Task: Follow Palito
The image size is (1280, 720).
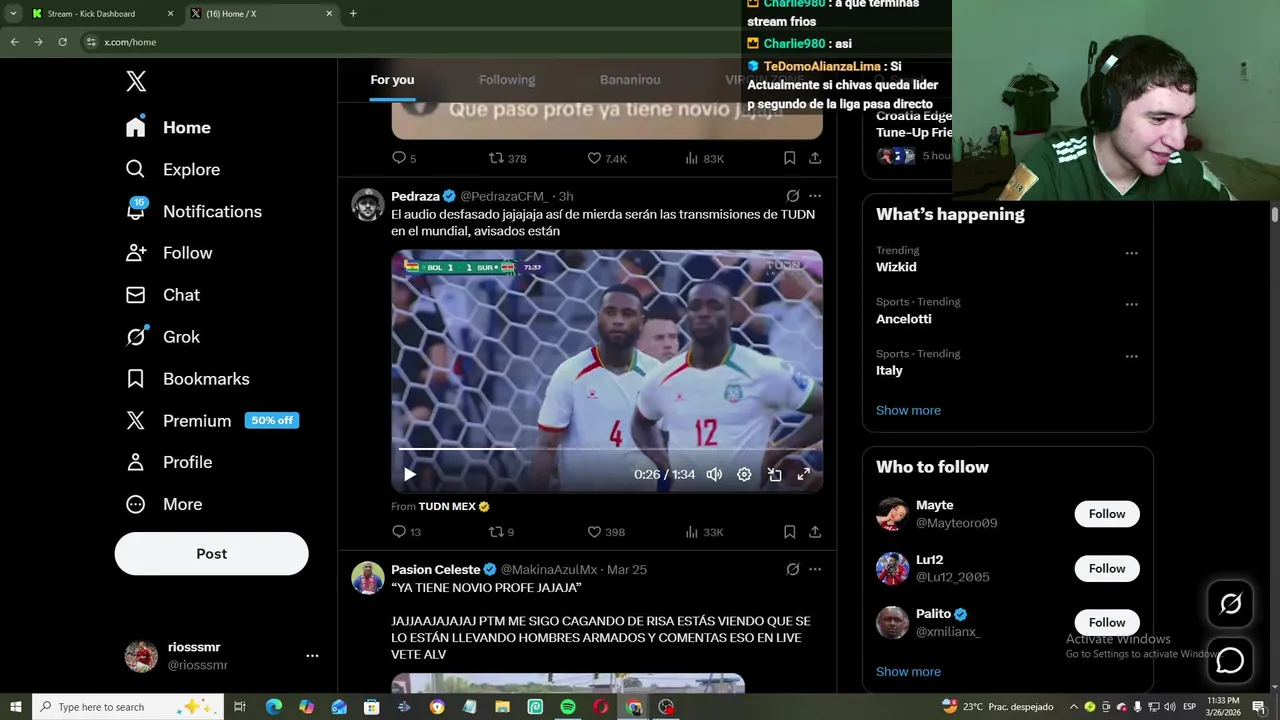Action: point(1107,622)
